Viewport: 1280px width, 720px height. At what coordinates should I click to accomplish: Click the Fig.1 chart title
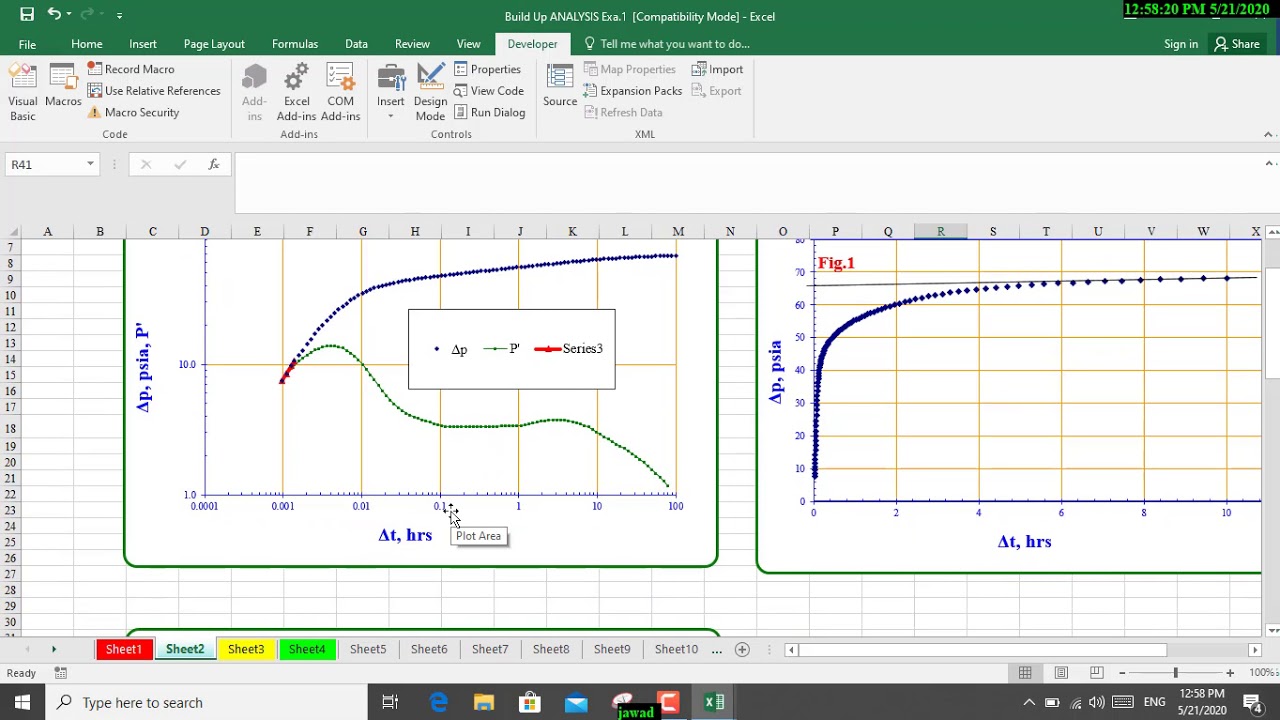tap(836, 263)
